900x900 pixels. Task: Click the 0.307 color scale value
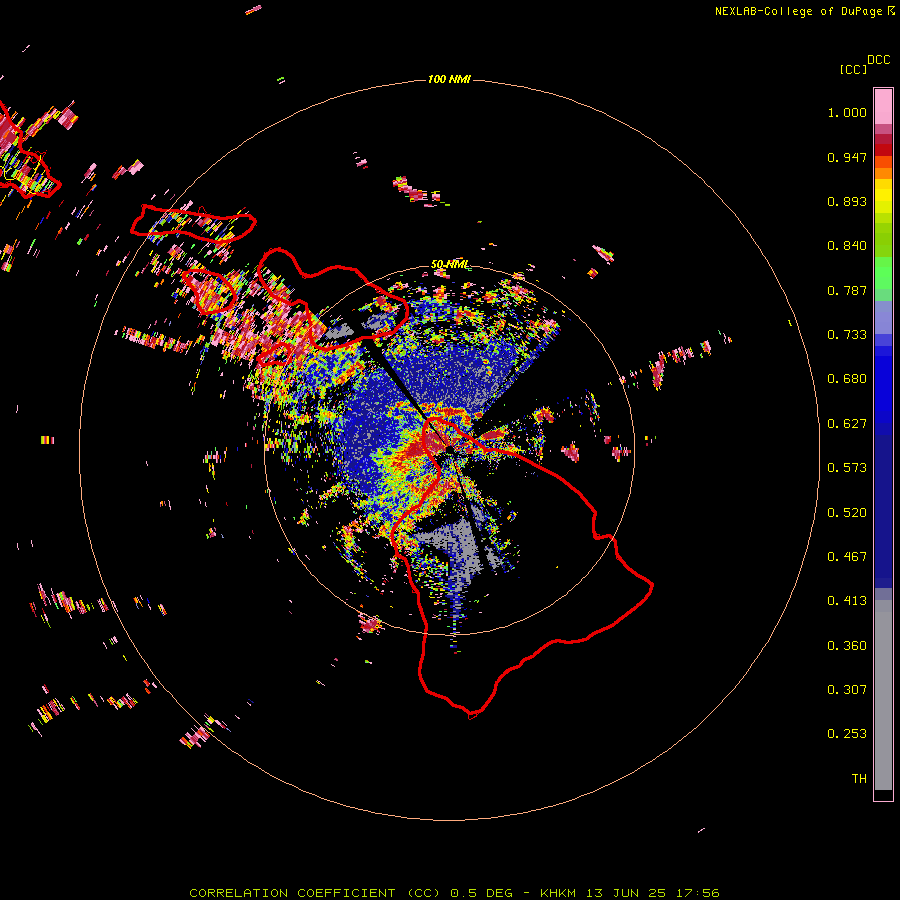[x=847, y=690]
